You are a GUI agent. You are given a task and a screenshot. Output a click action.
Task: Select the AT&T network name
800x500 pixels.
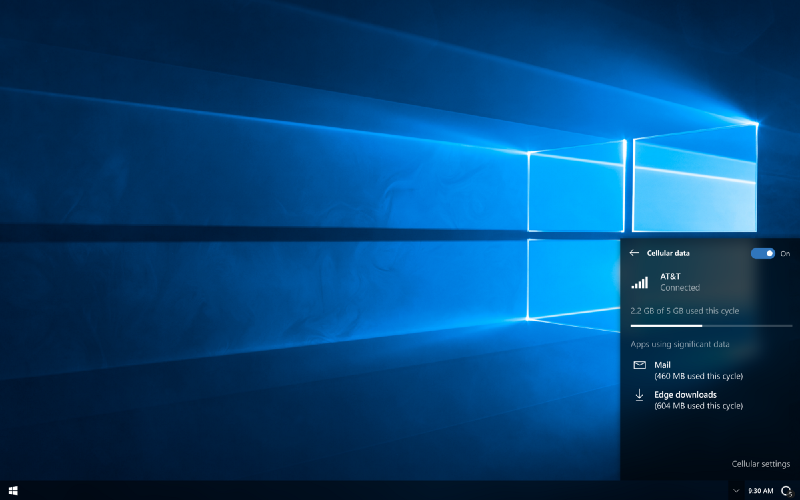click(670, 276)
